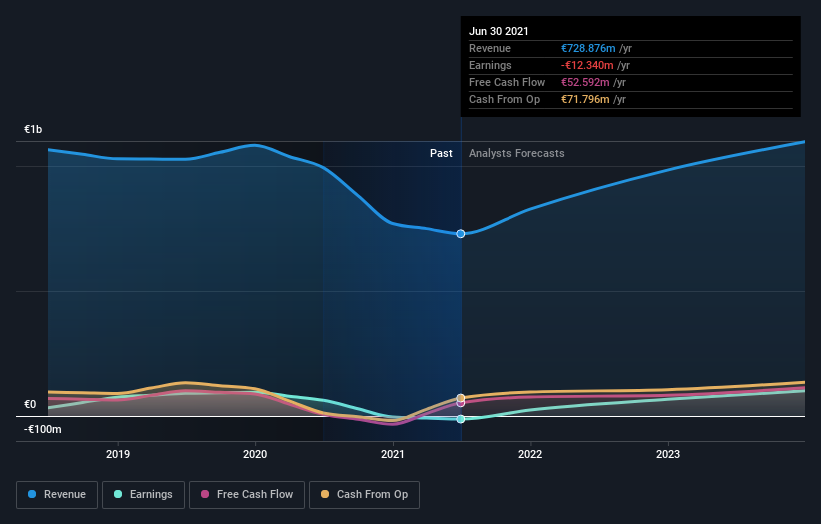Click the 2019 x-axis label

(118, 454)
